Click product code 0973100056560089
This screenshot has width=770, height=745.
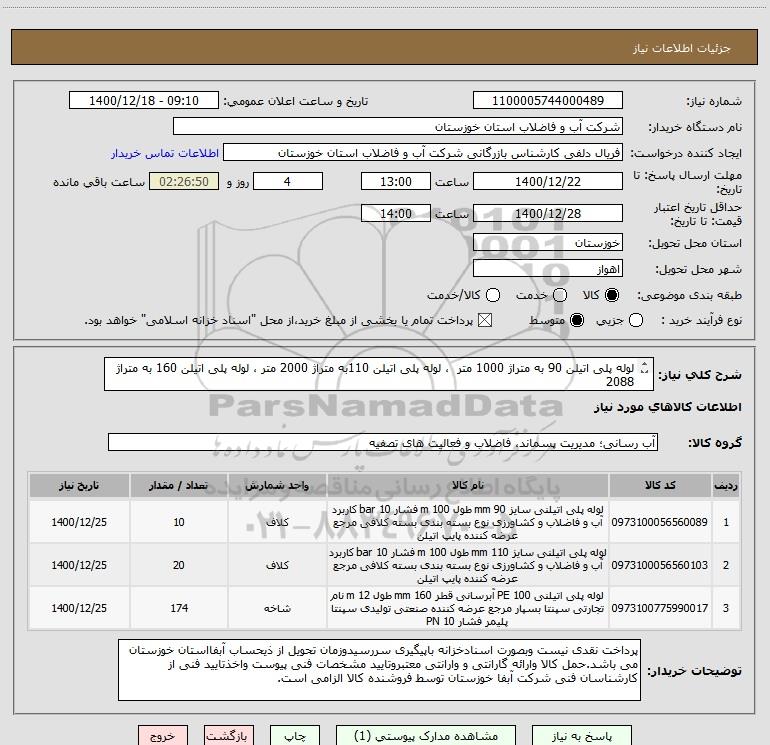pyautogui.click(x=660, y=522)
